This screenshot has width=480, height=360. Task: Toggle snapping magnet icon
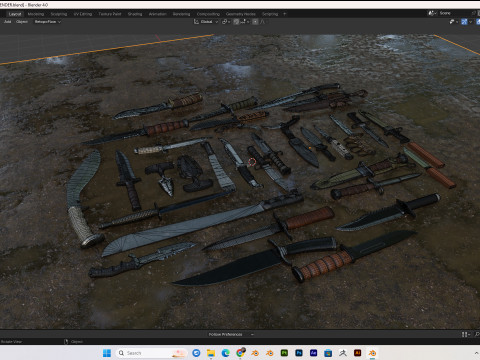(x=236, y=22)
